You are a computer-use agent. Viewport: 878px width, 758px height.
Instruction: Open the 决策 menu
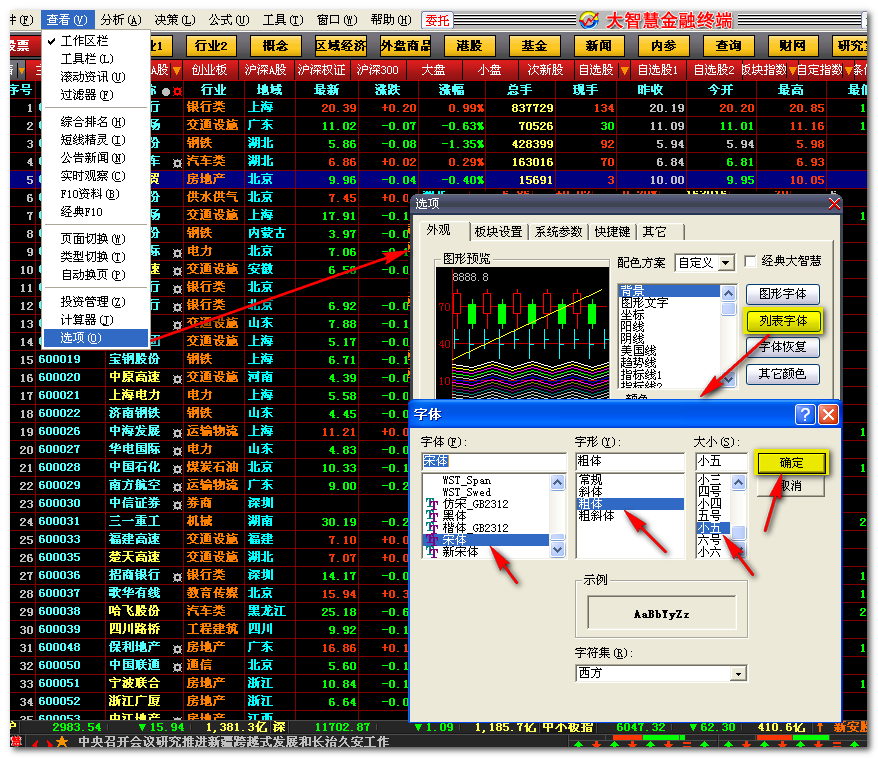pyautogui.click(x=175, y=20)
